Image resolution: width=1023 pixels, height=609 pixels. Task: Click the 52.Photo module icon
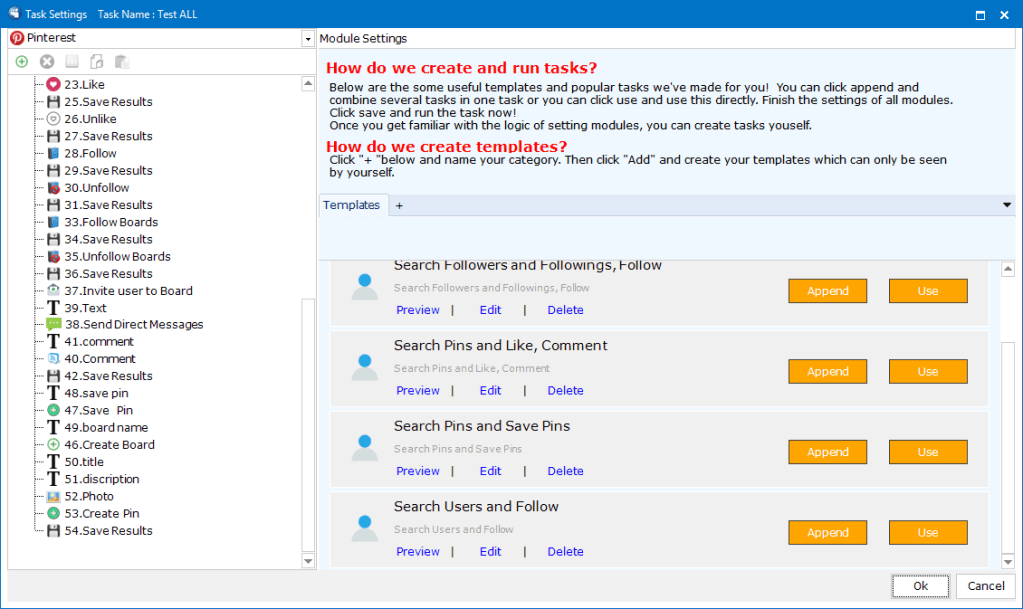coord(54,497)
